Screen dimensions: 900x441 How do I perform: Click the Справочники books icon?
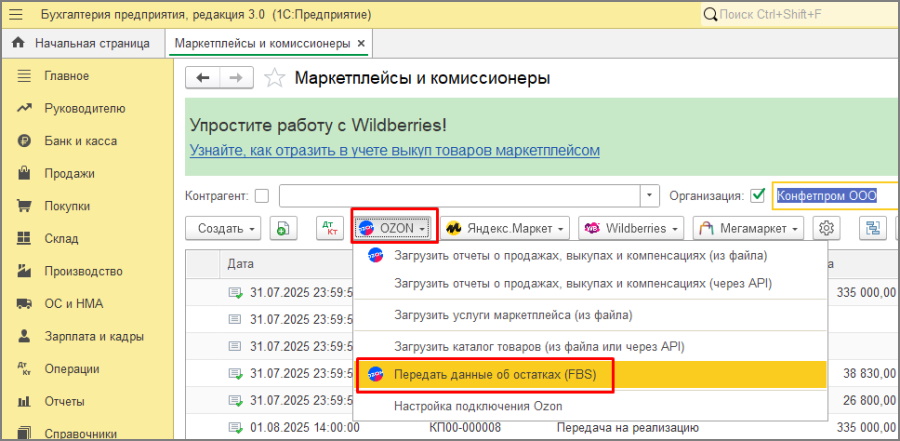click(x=24, y=433)
